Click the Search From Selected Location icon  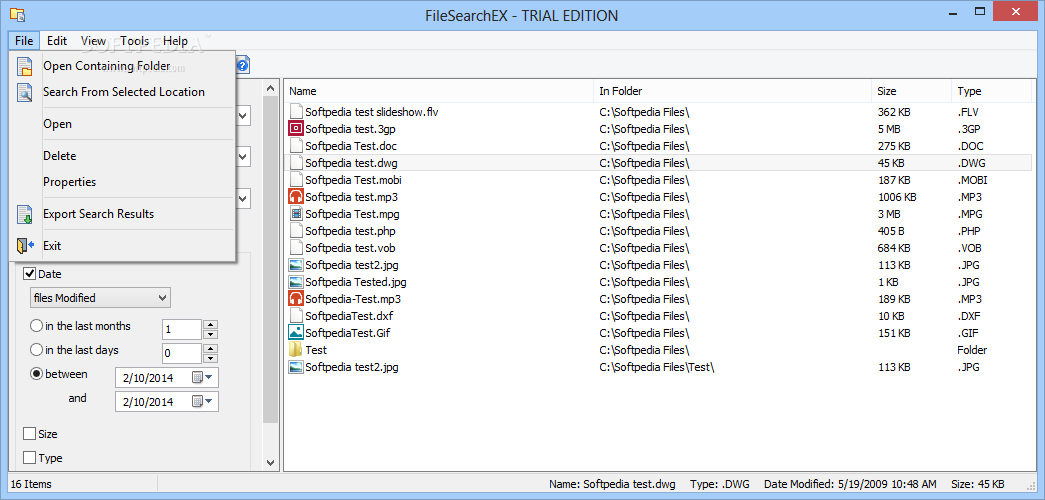[x=24, y=92]
